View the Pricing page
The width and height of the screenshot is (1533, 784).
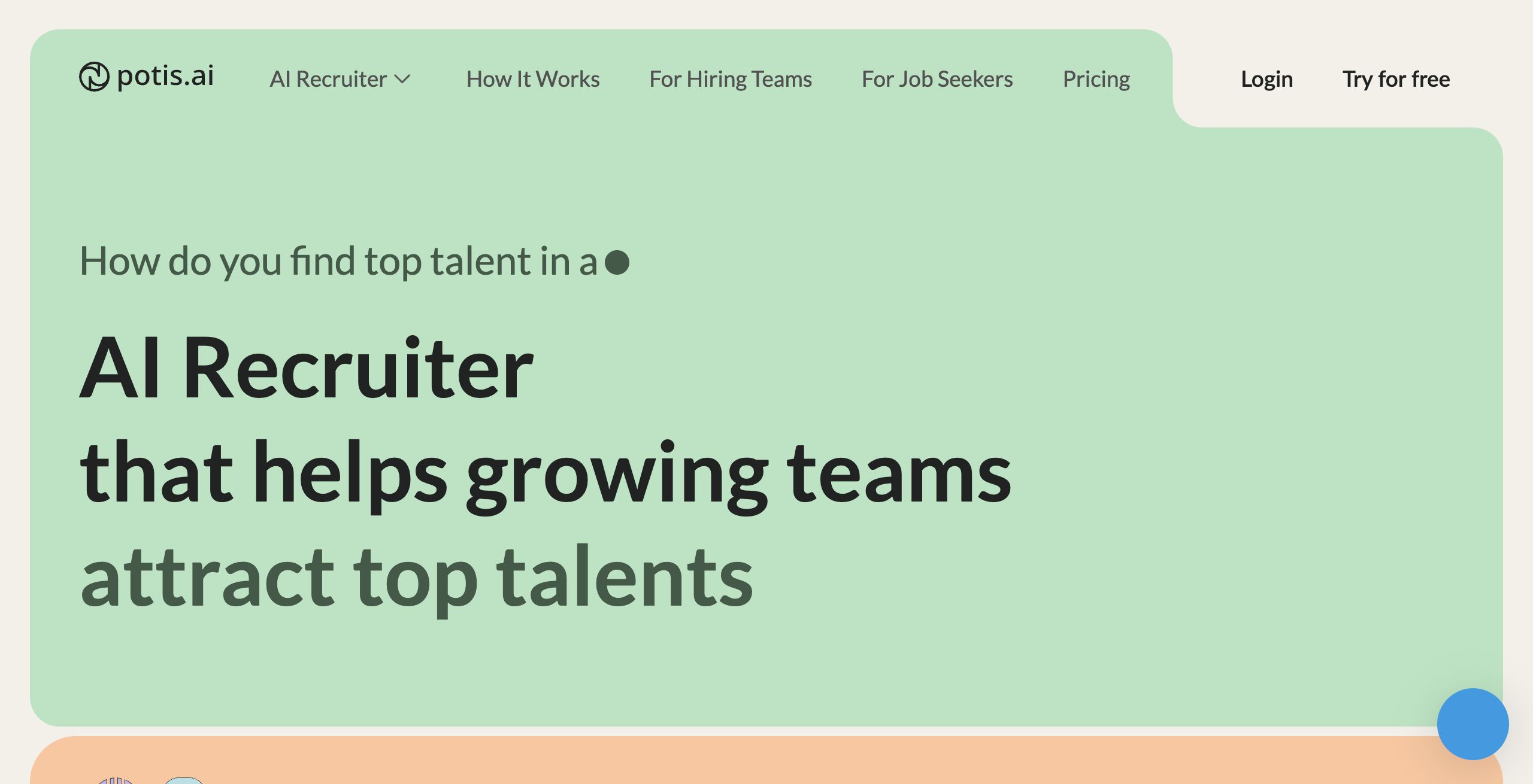tap(1096, 79)
